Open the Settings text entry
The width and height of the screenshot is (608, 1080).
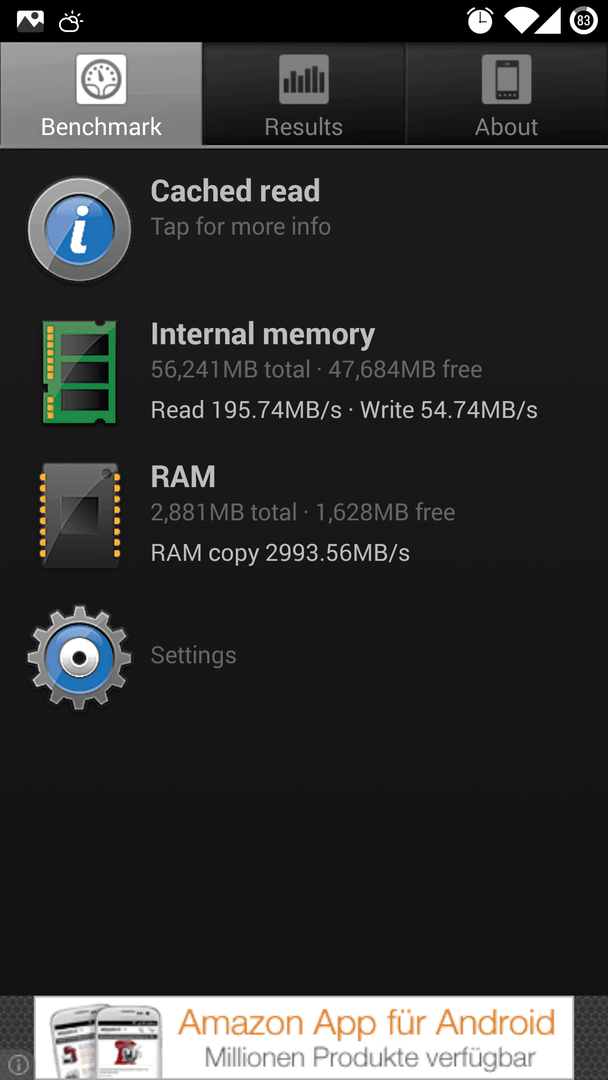tap(193, 655)
